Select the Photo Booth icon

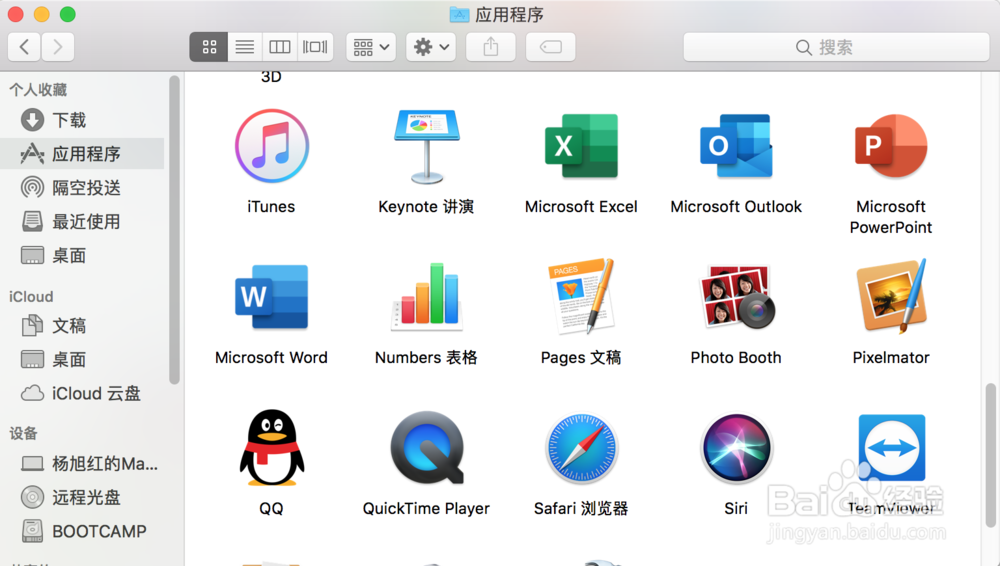736,297
